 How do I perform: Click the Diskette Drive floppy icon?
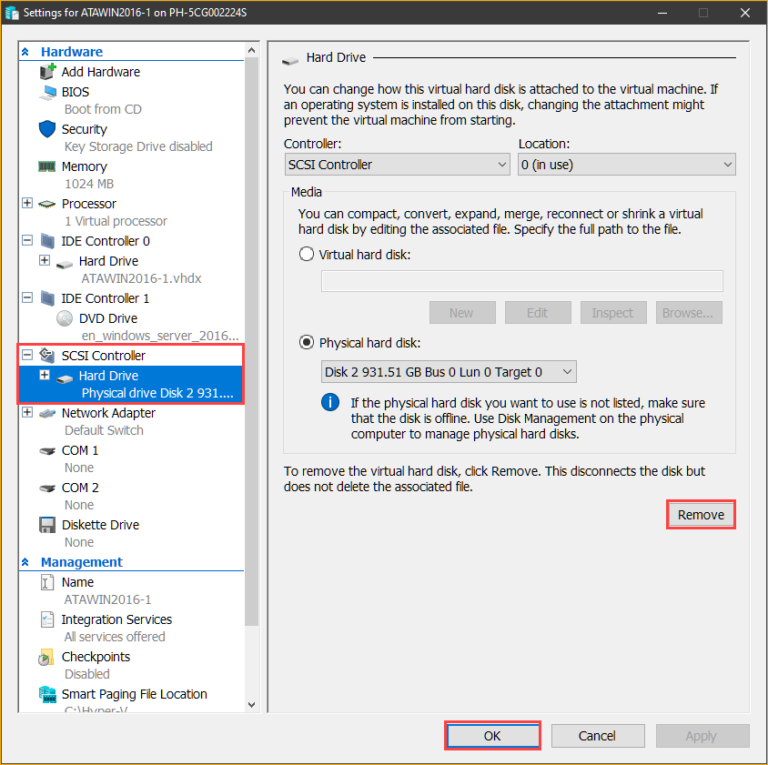coord(47,525)
